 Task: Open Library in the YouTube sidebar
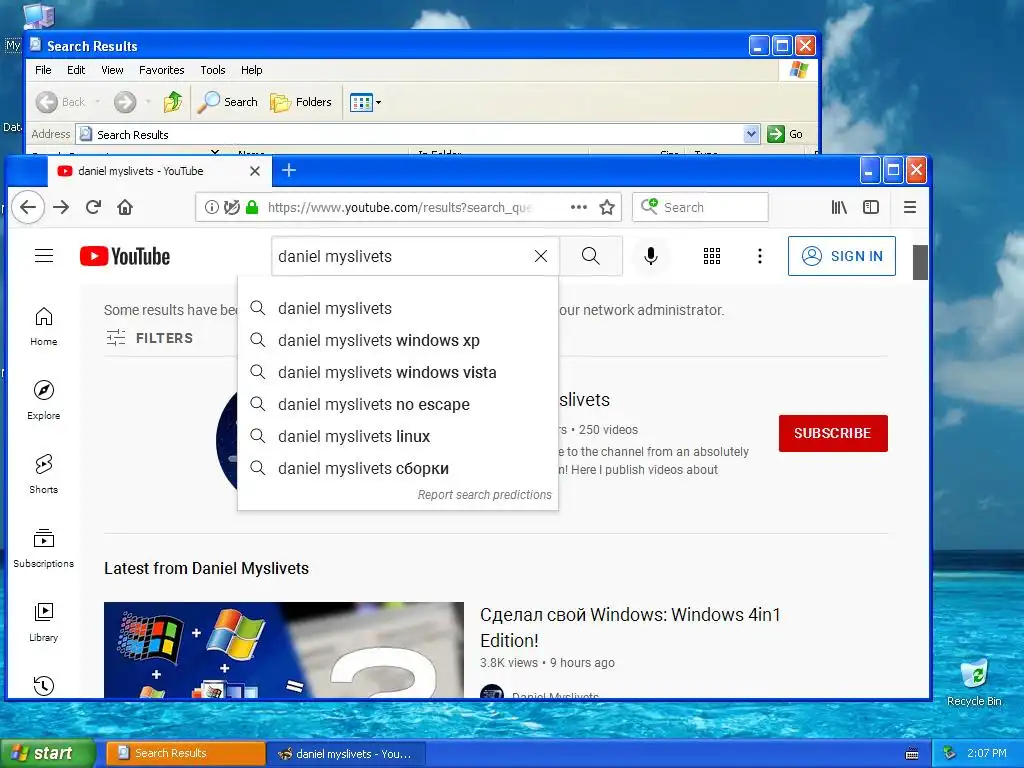[x=44, y=622]
